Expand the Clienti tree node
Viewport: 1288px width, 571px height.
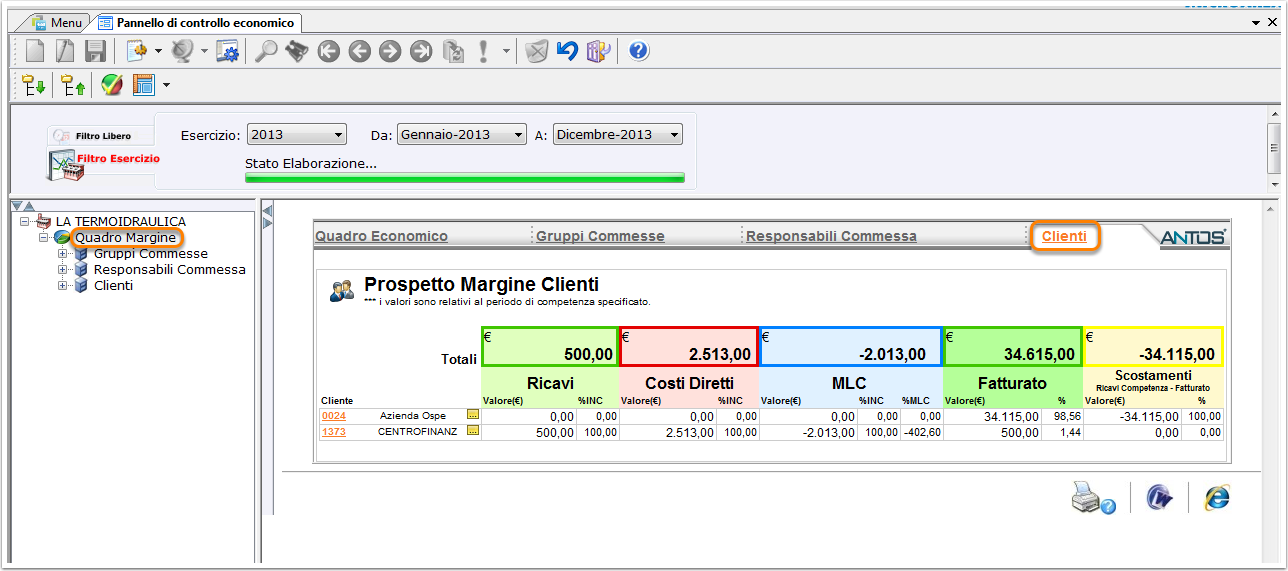point(63,286)
